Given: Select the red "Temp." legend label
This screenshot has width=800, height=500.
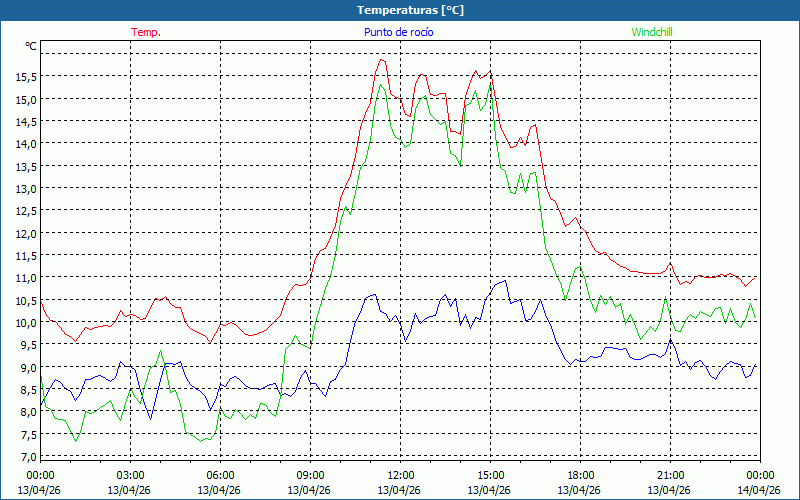Looking at the screenshot, I should [x=146, y=32].
